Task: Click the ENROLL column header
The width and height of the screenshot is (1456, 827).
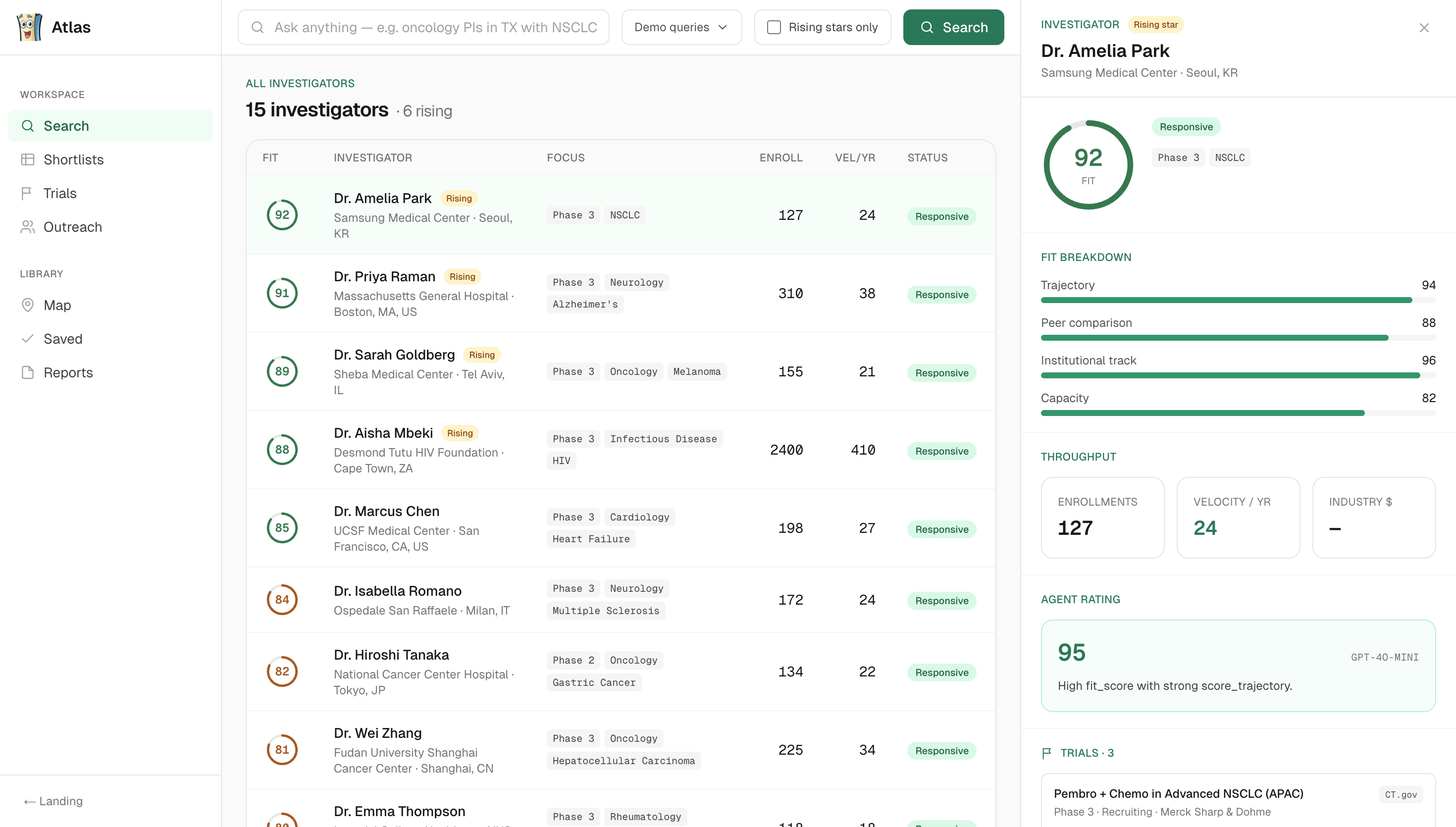Action: coord(781,158)
